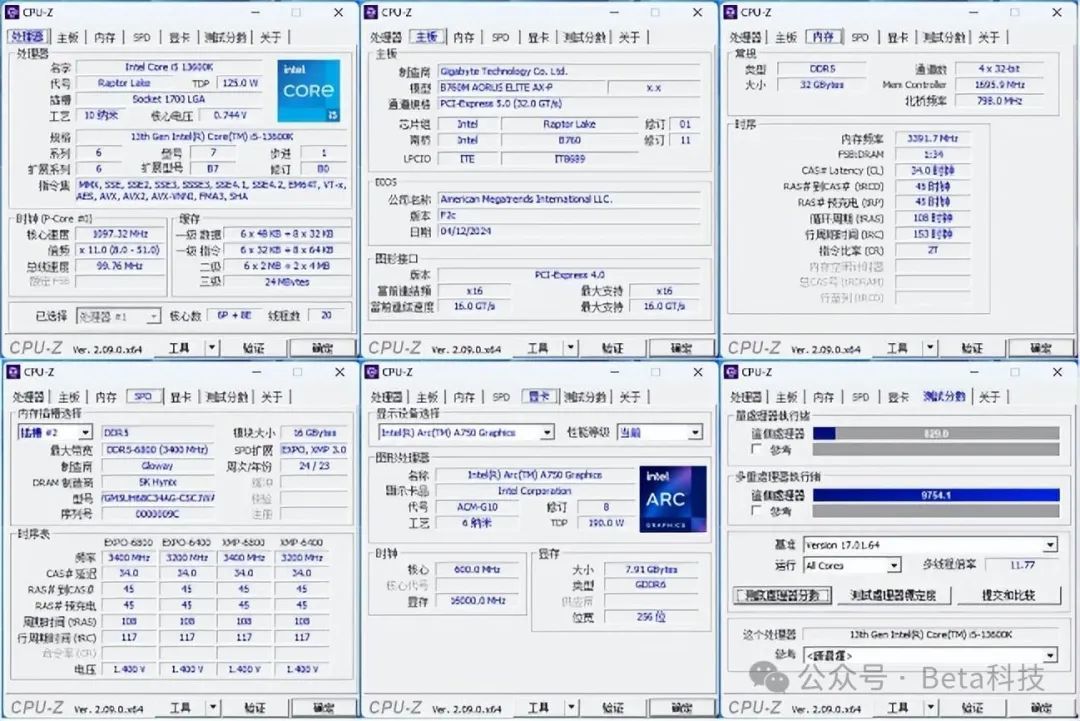Expand 工具 arrow in Processor (处理器) window
Viewport: 1080px width, 721px height.
(x=212, y=348)
